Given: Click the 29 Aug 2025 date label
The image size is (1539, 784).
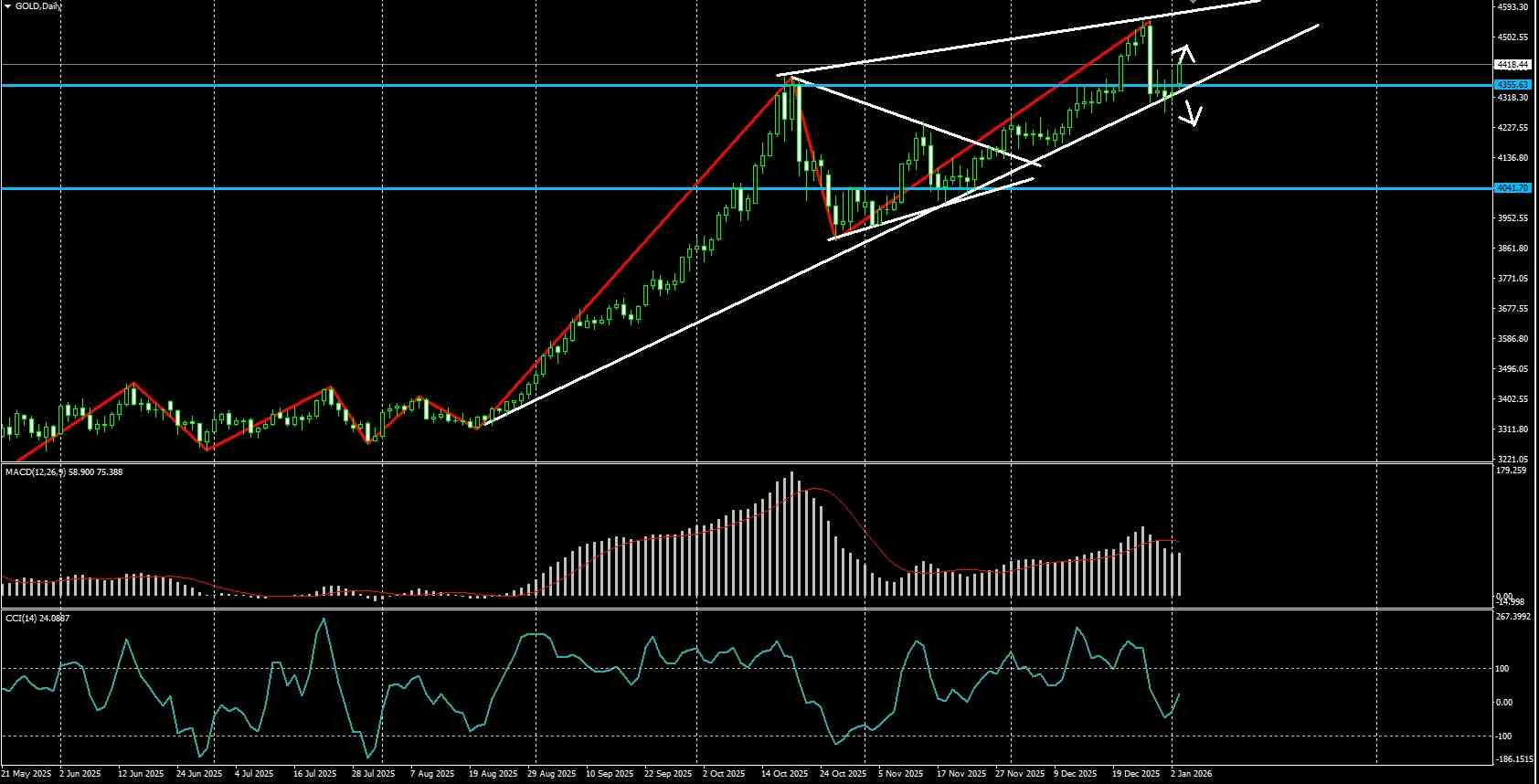Looking at the screenshot, I should 551,774.
